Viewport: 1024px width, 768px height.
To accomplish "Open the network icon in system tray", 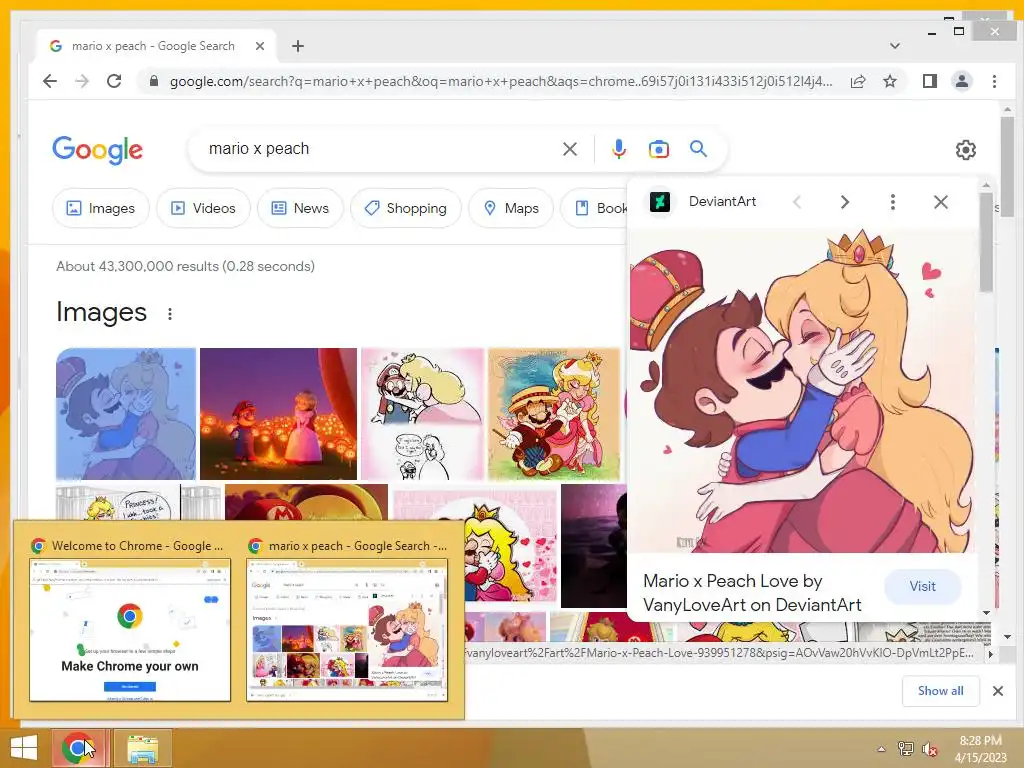I will pyautogui.click(x=905, y=749).
